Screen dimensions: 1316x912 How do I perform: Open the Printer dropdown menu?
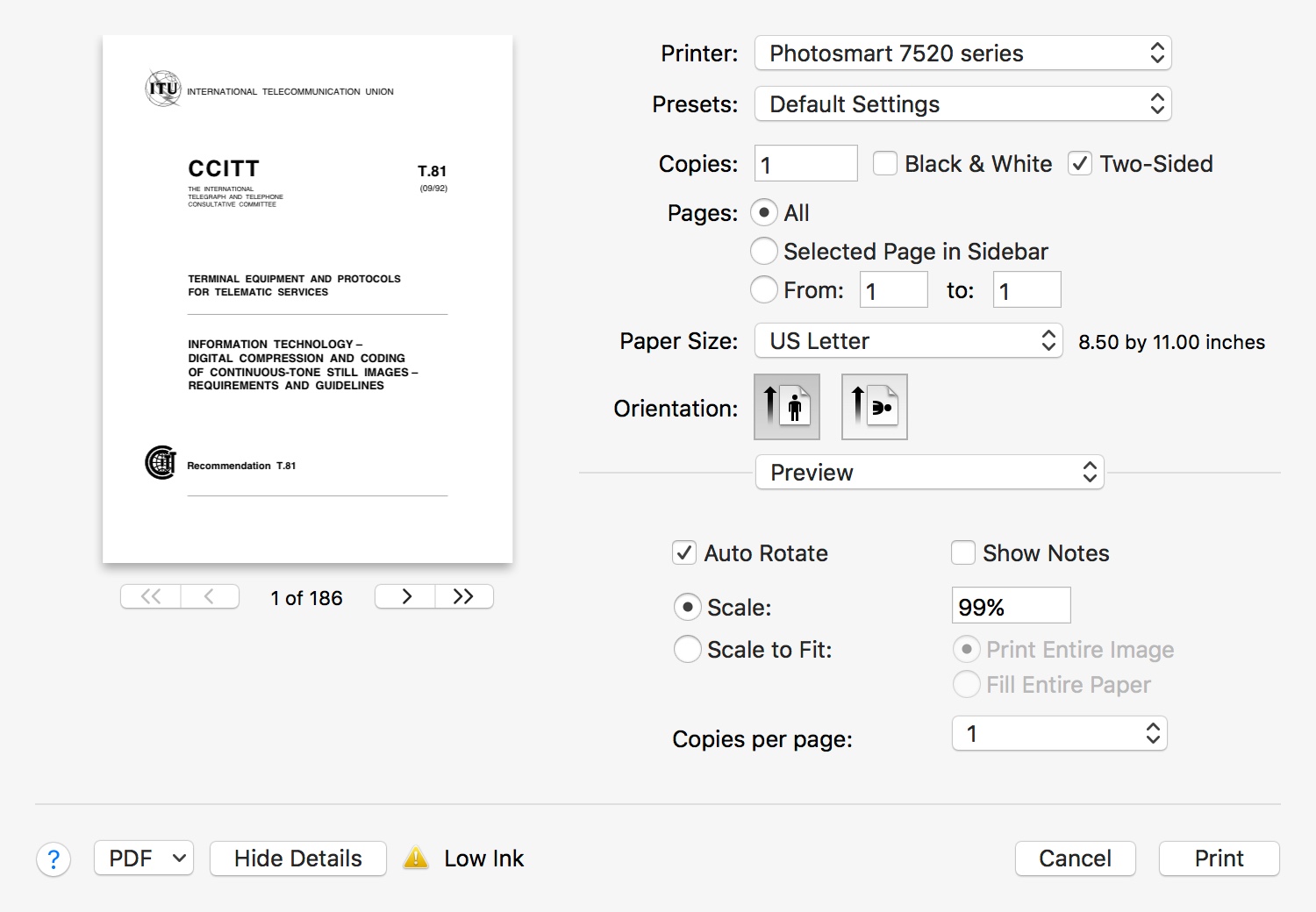[962, 53]
